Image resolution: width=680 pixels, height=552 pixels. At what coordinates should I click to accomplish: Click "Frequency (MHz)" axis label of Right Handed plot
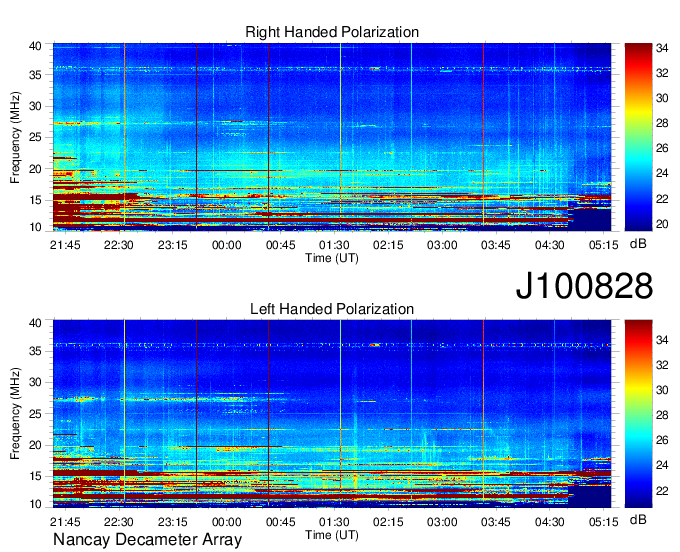coord(15,137)
